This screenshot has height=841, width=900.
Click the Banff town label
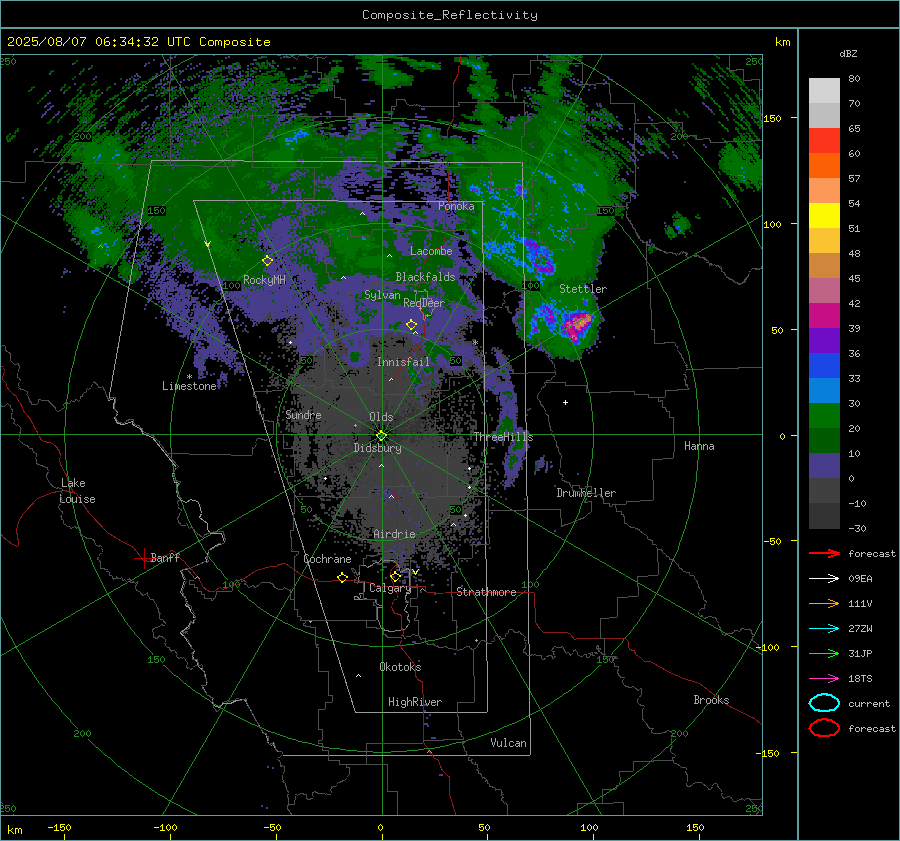(x=165, y=558)
